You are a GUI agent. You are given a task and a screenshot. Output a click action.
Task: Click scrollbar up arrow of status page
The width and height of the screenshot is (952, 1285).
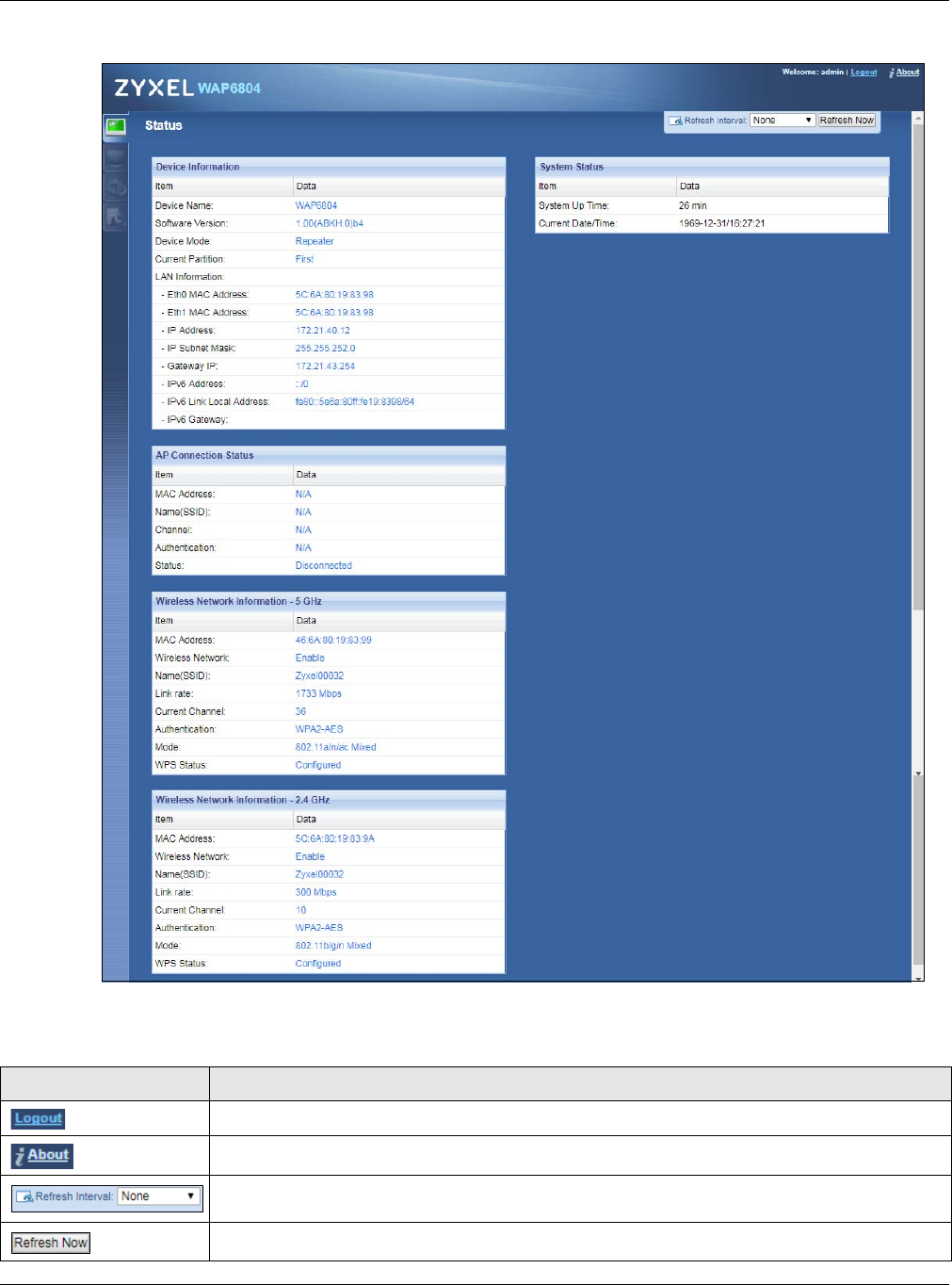[918, 118]
